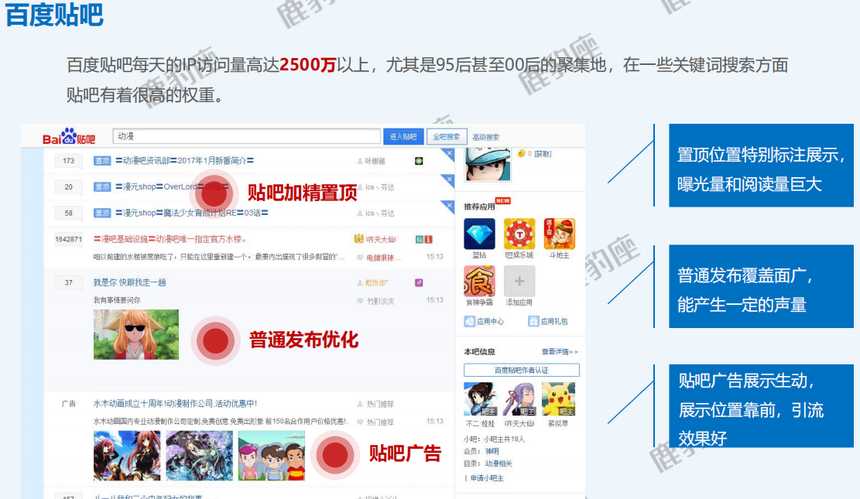Click the reply count box showing 173

[69, 161]
